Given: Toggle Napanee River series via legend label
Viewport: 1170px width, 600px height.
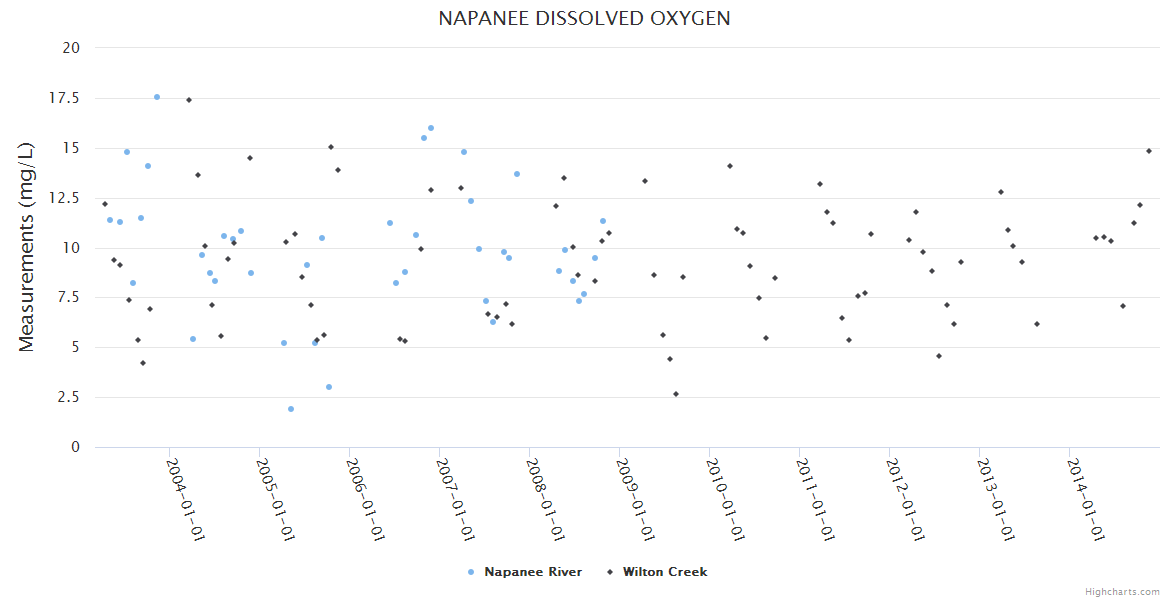Looking at the screenshot, I should tap(532, 572).
